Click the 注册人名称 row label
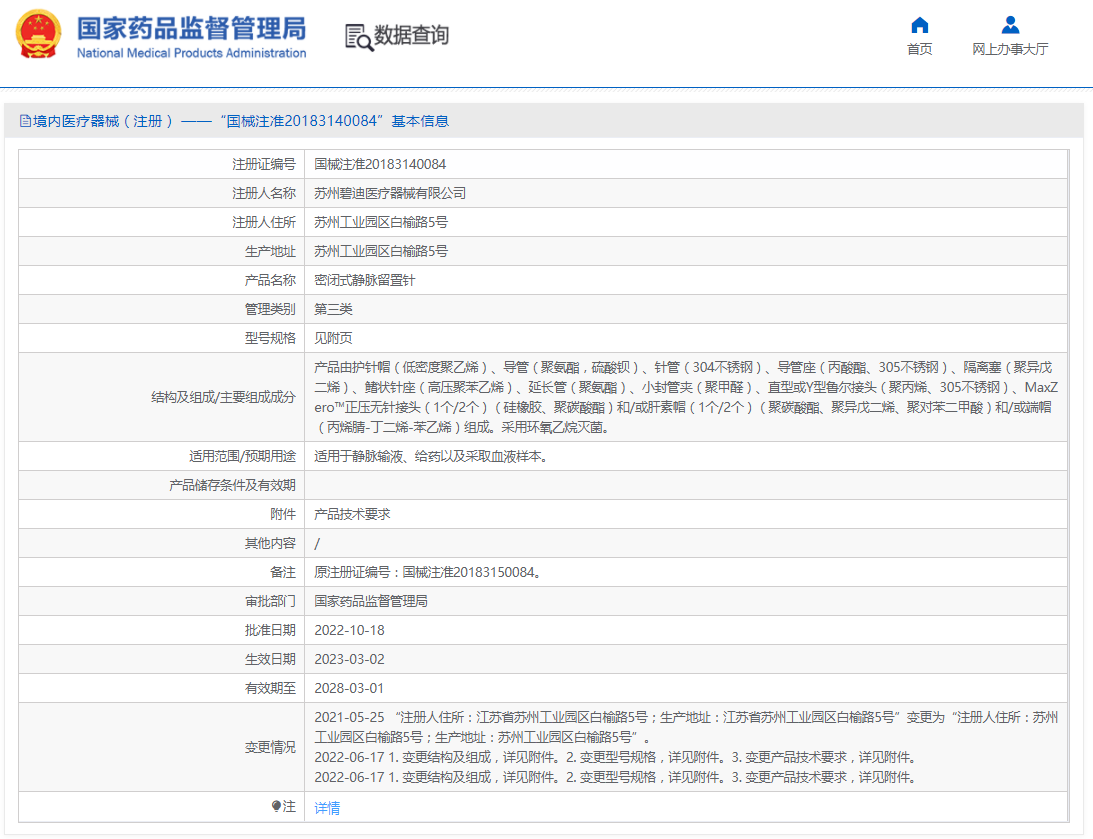The width and height of the screenshot is (1093, 839). point(264,193)
